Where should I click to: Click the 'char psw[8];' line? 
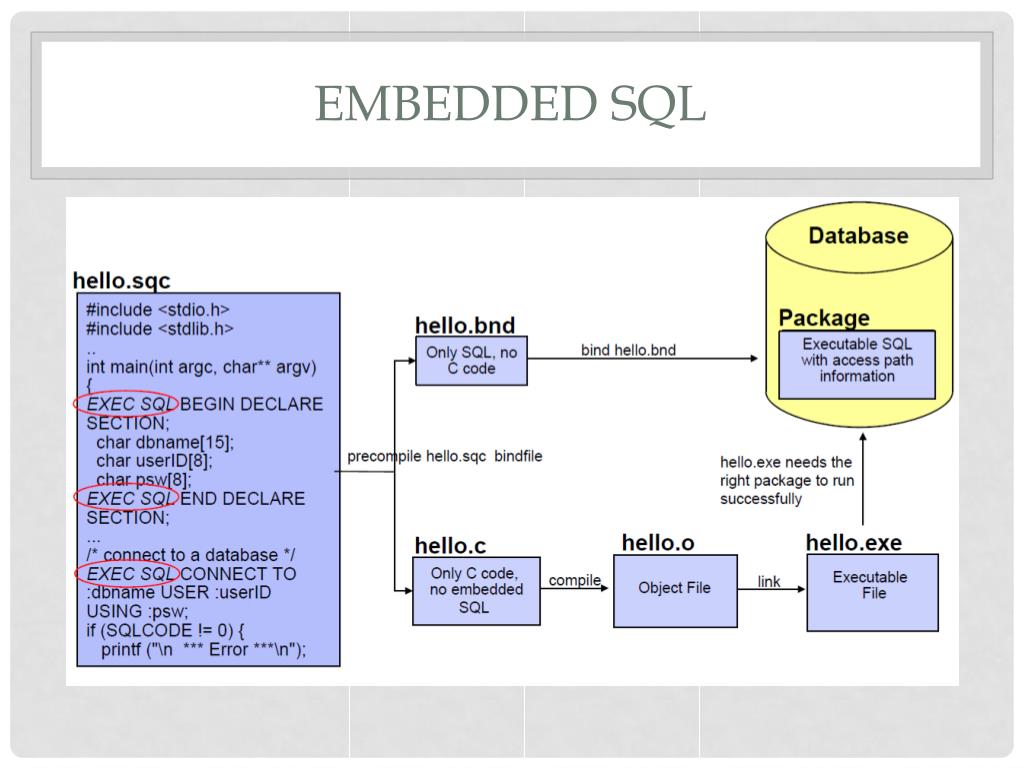144,480
